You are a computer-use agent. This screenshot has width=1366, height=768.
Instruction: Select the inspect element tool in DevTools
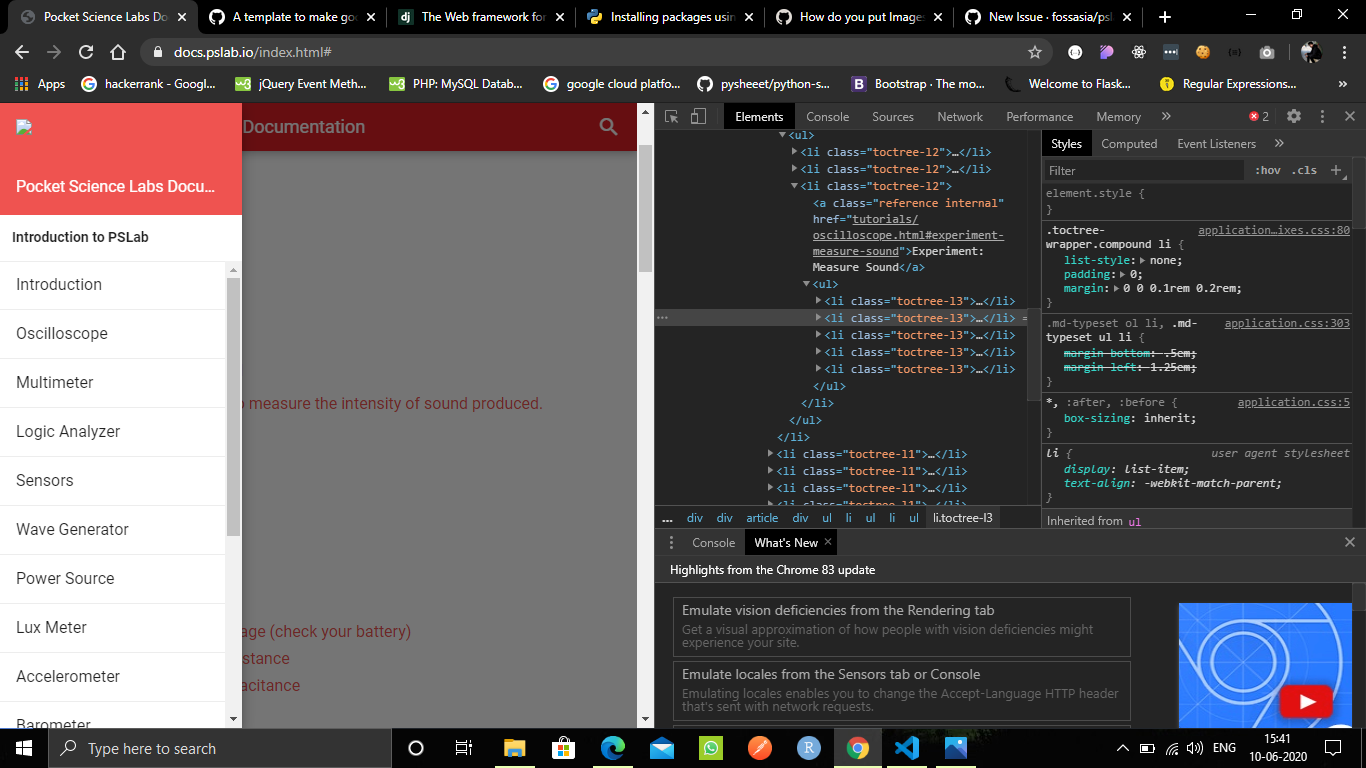click(x=671, y=116)
